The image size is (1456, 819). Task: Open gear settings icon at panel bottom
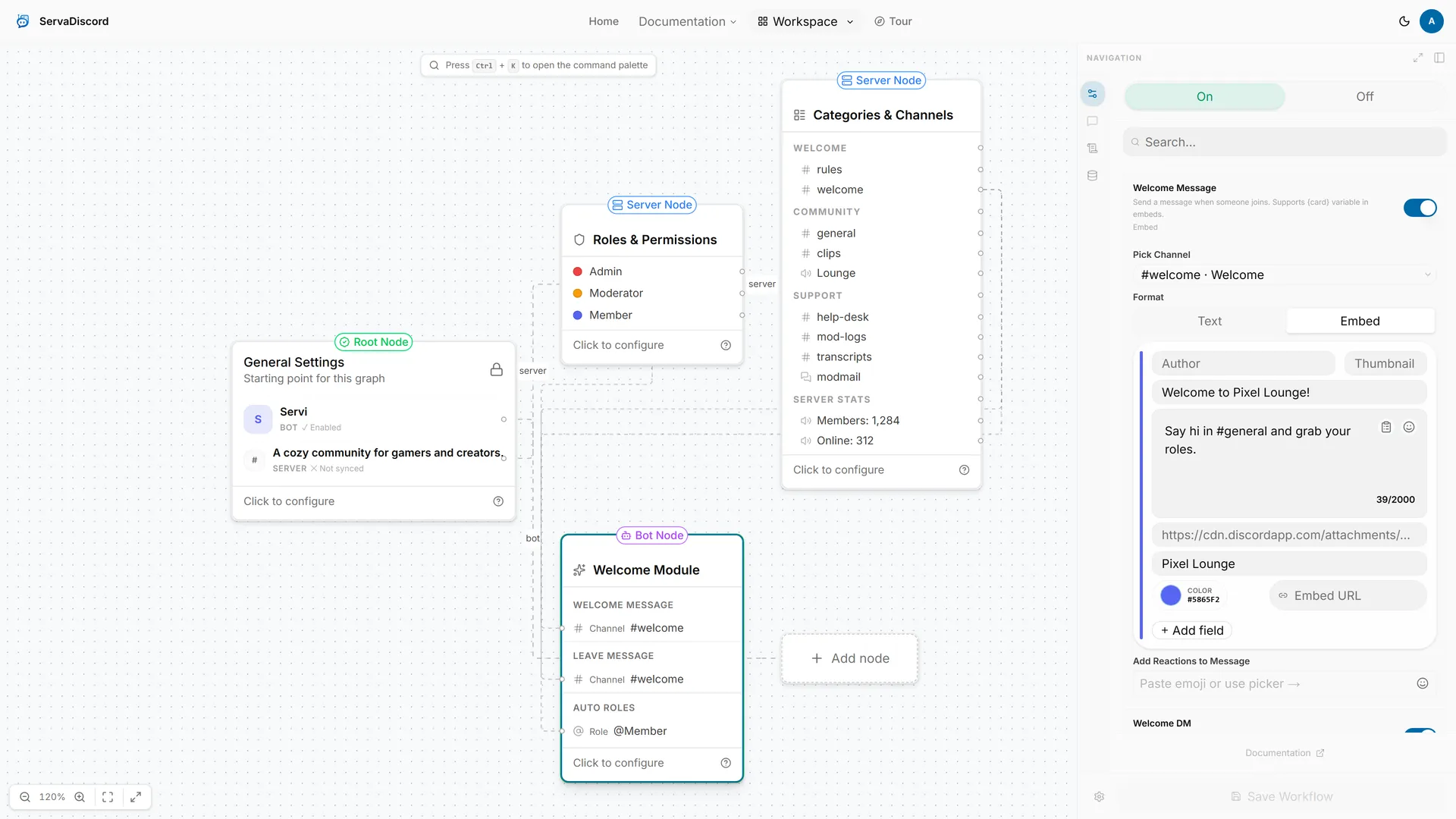point(1099,797)
